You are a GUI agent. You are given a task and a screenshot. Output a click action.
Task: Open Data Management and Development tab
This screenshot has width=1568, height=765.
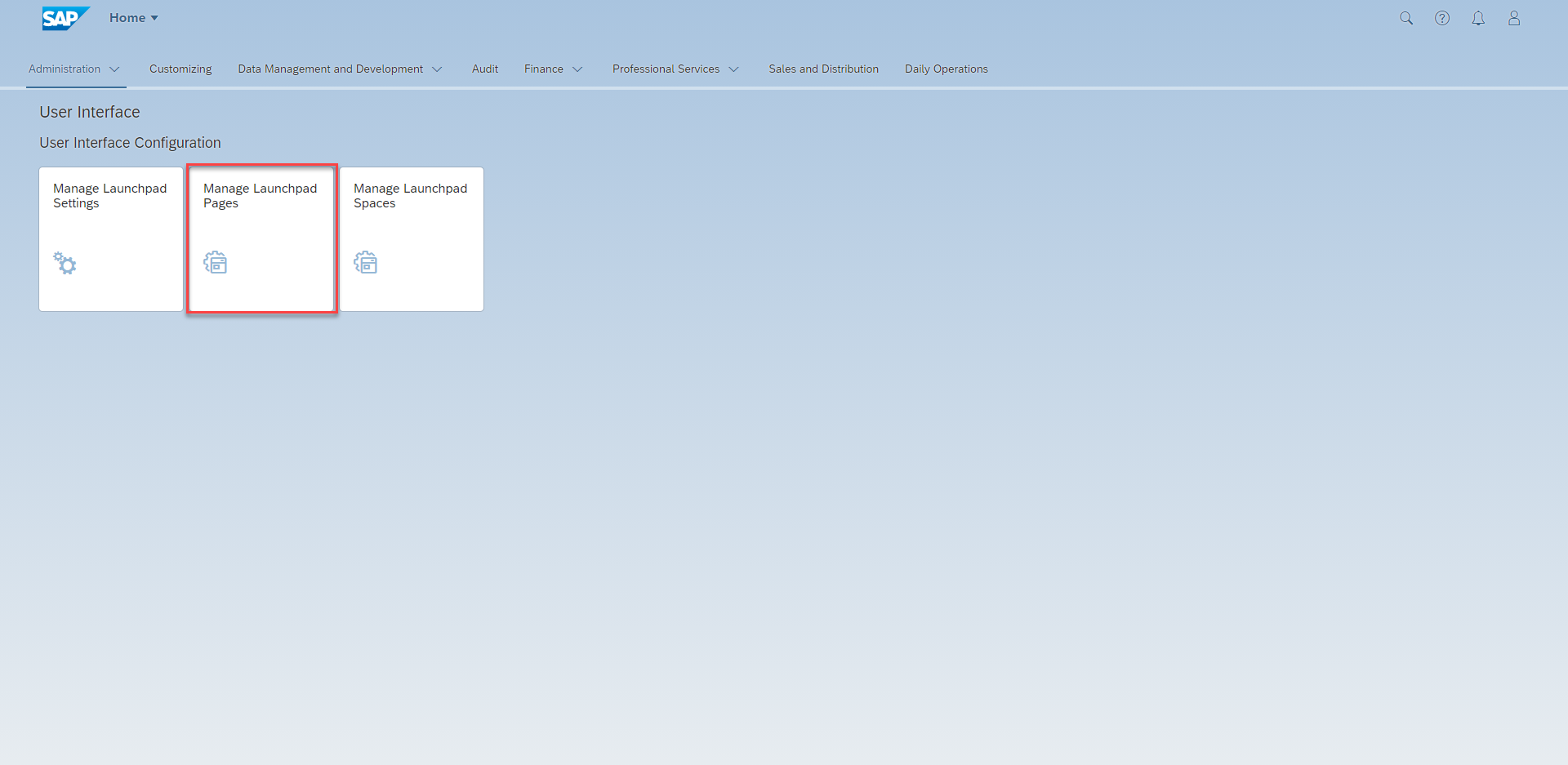pos(331,69)
